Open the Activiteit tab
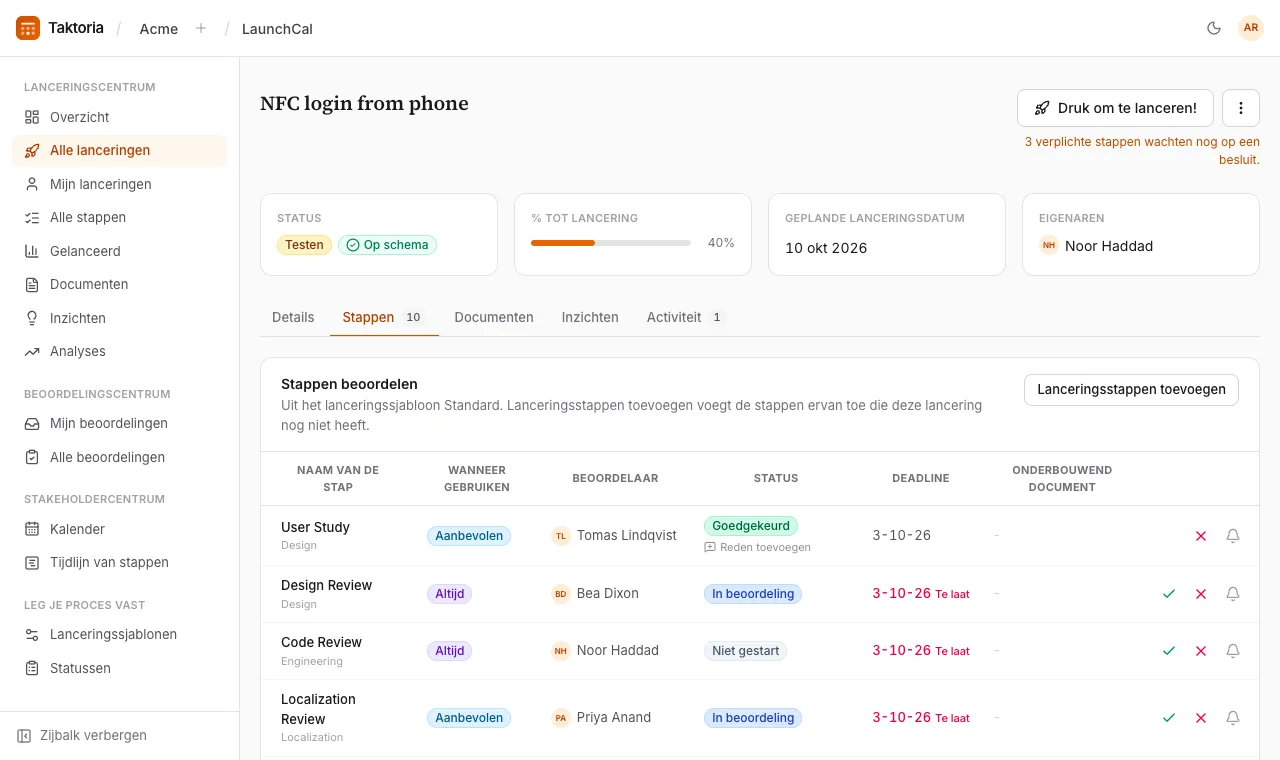The image size is (1280, 760). coord(685,317)
